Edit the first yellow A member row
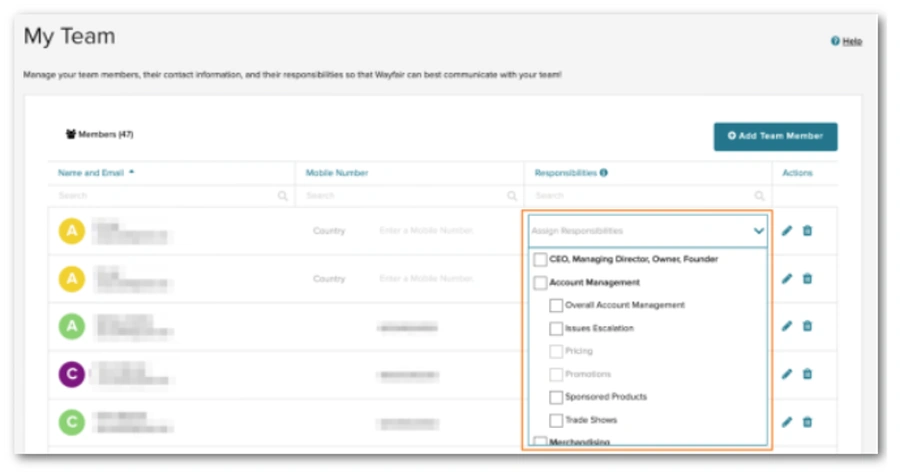The width and height of the screenshot is (900, 476). pos(787,231)
